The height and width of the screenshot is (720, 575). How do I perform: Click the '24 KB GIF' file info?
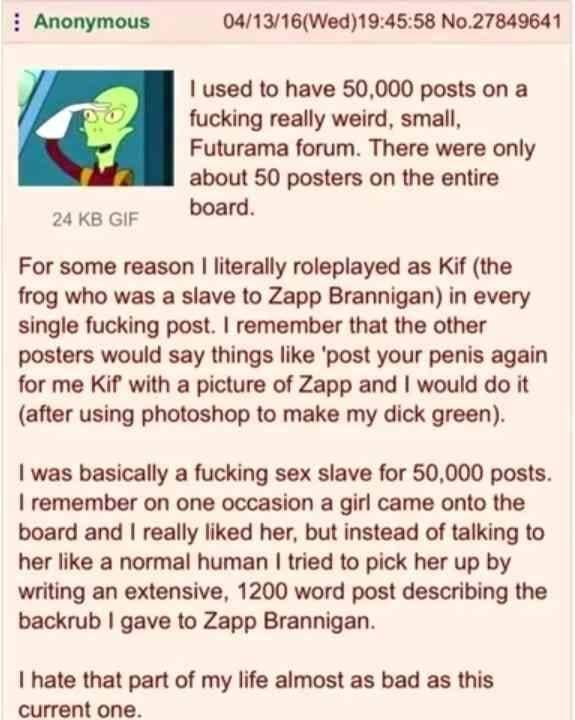tap(95, 219)
